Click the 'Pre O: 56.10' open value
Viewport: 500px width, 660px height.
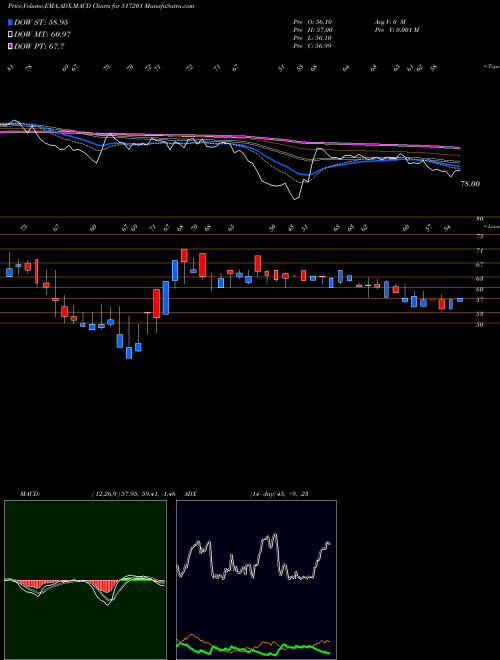[313, 22]
